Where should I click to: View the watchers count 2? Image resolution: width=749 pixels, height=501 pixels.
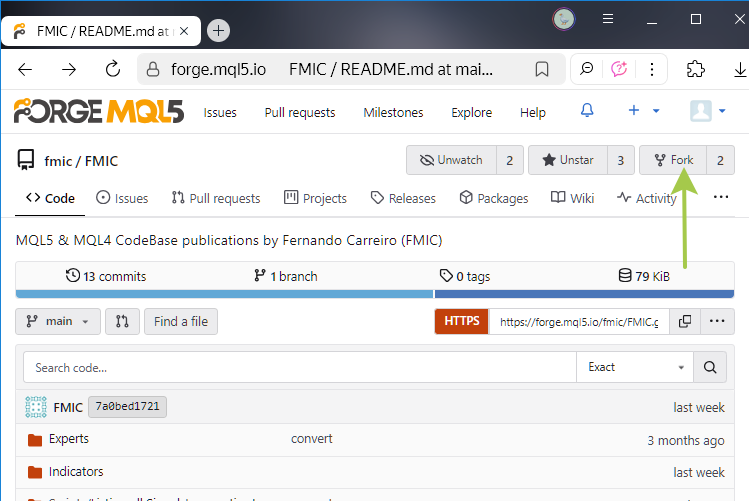(x=510, y=160)
